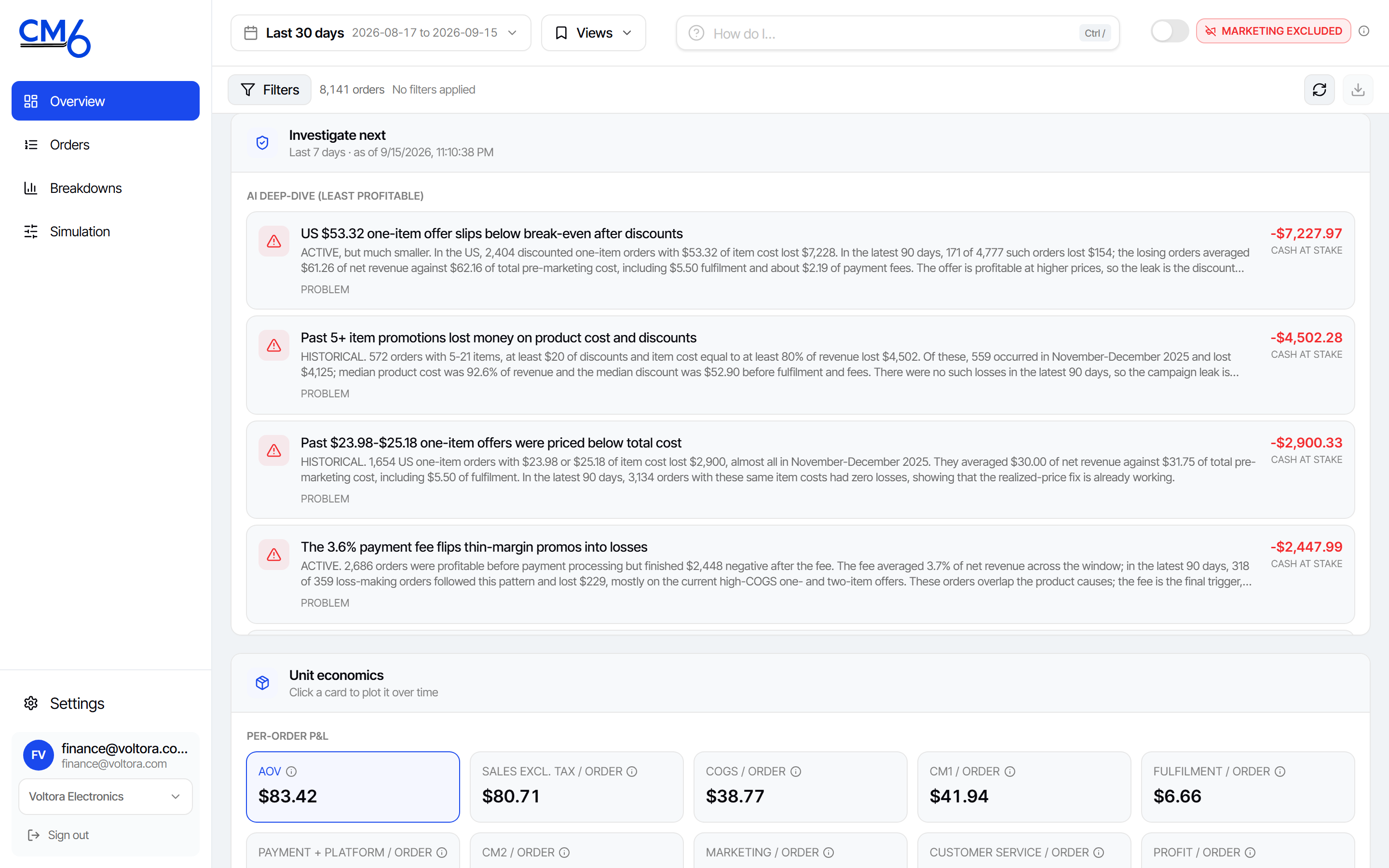Open the Filters panel

tap(270, 90)
